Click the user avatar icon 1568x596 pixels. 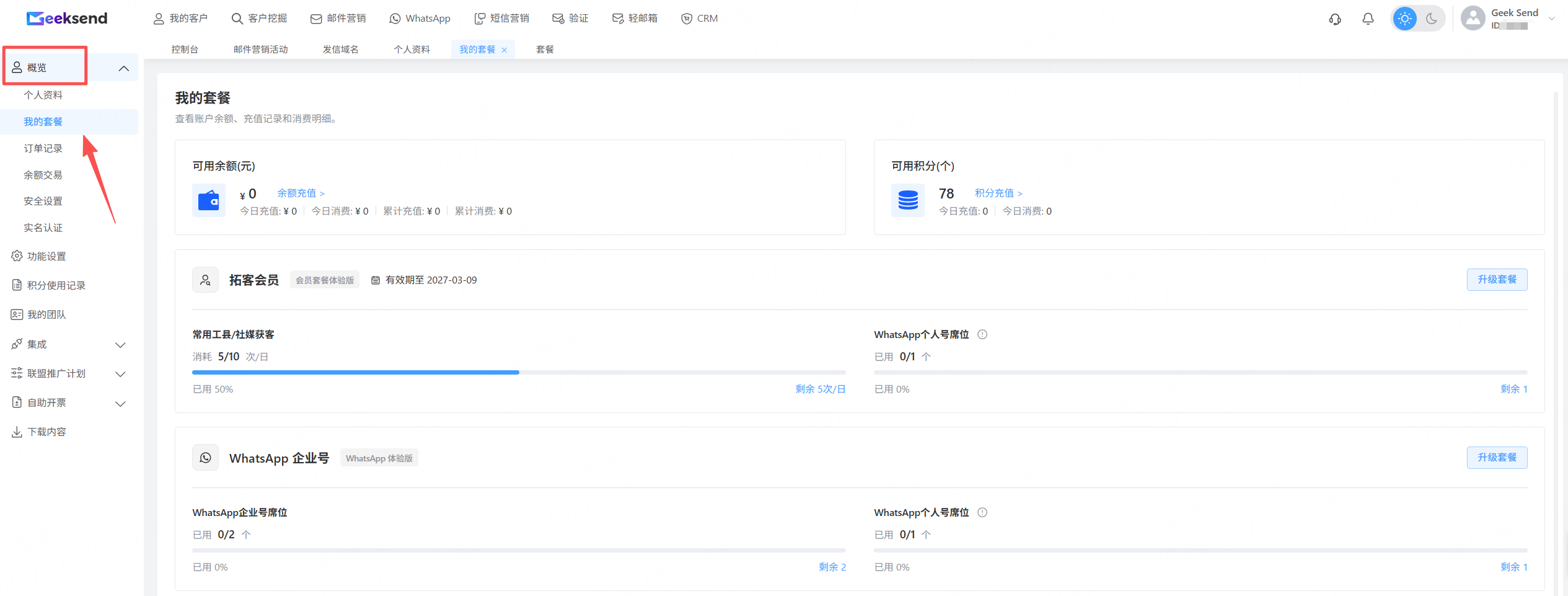1473,19
